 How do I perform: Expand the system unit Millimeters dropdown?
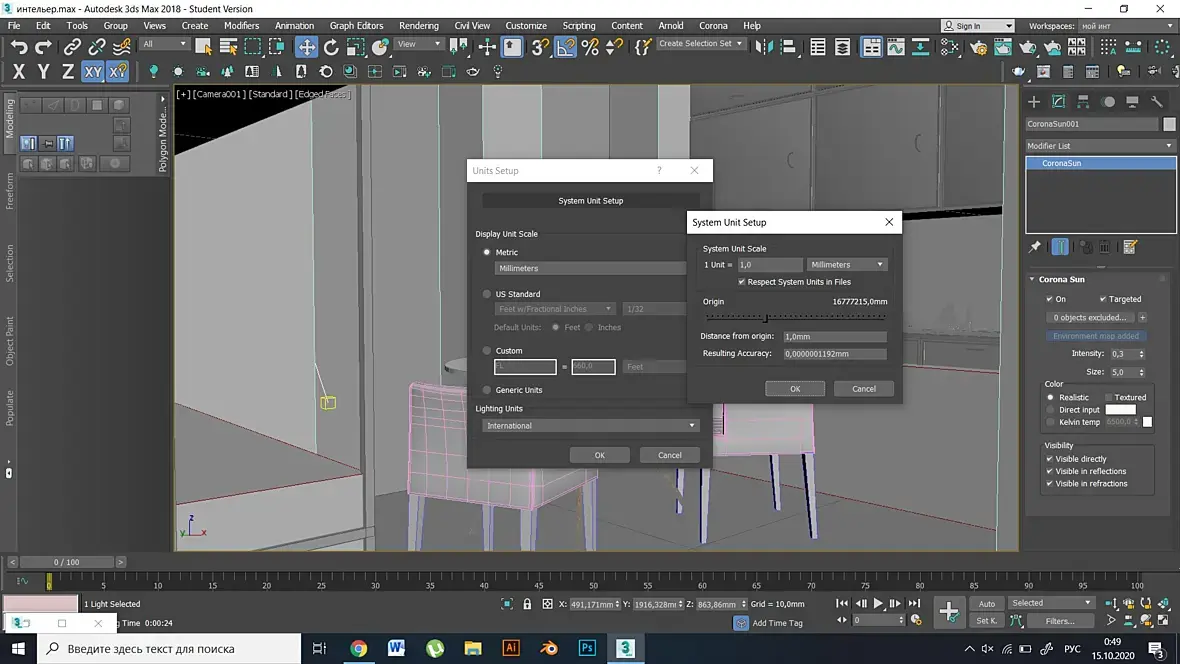847,265
